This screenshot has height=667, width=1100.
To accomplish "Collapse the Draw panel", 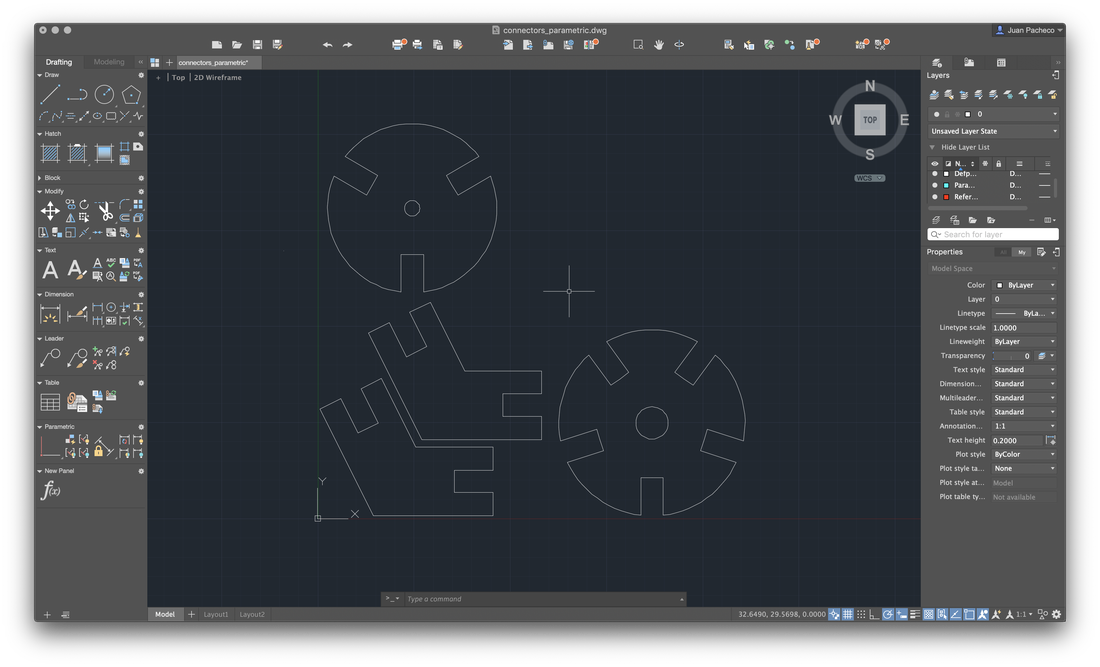I will click(39, 75).
